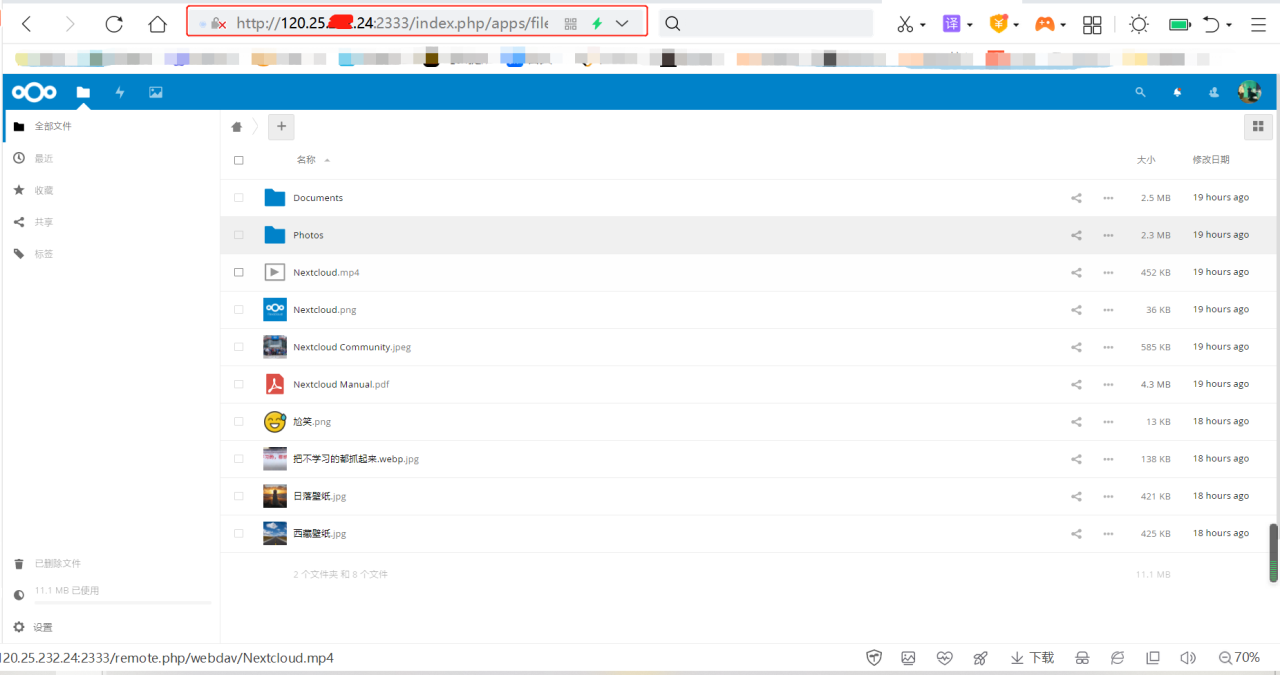
Task: Go to home folder breadcrumb icon
Action: point(237,127)
